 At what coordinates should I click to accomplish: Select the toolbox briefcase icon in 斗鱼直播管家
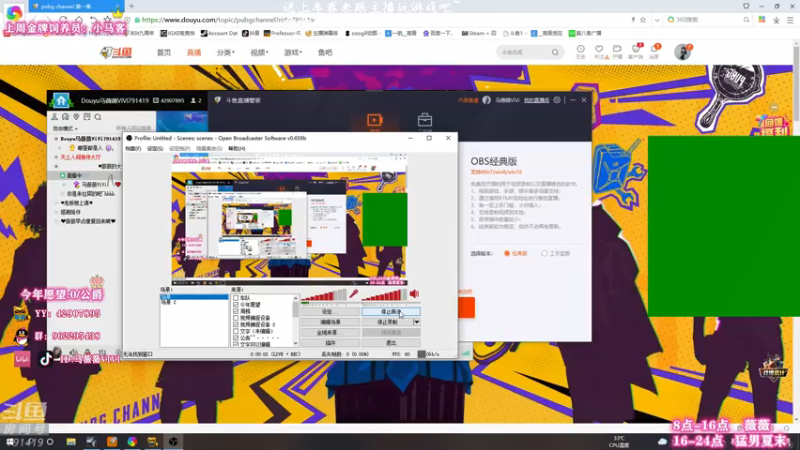point(424,120)
